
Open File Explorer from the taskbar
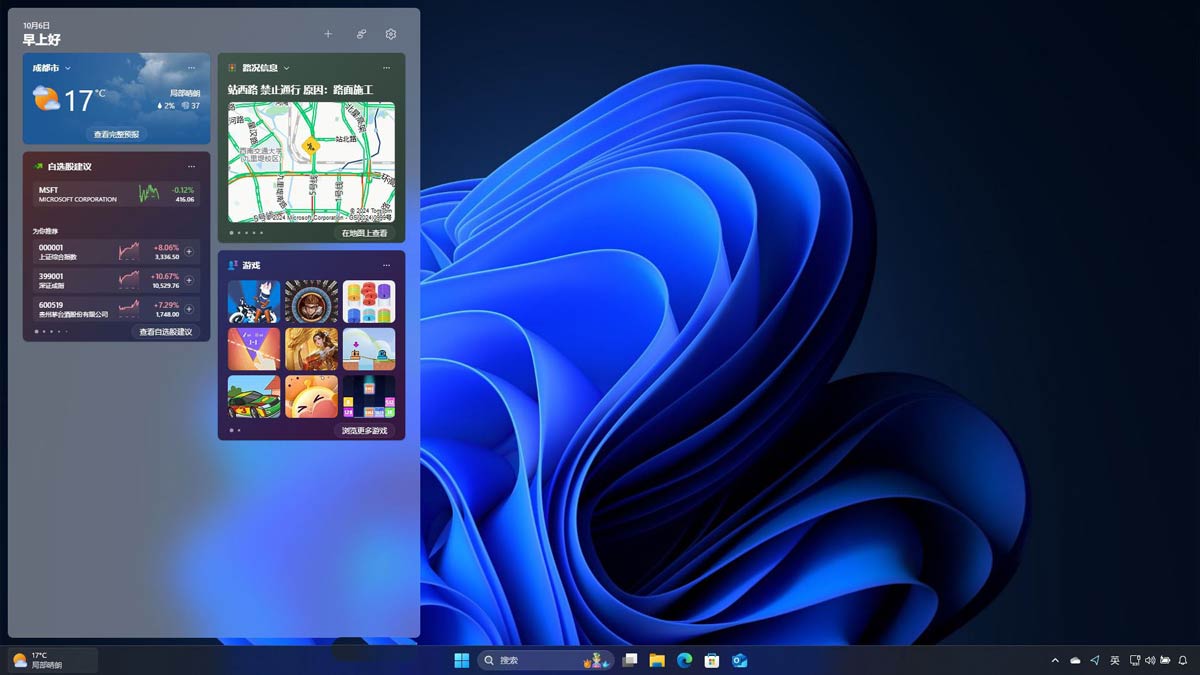(657, 660)
